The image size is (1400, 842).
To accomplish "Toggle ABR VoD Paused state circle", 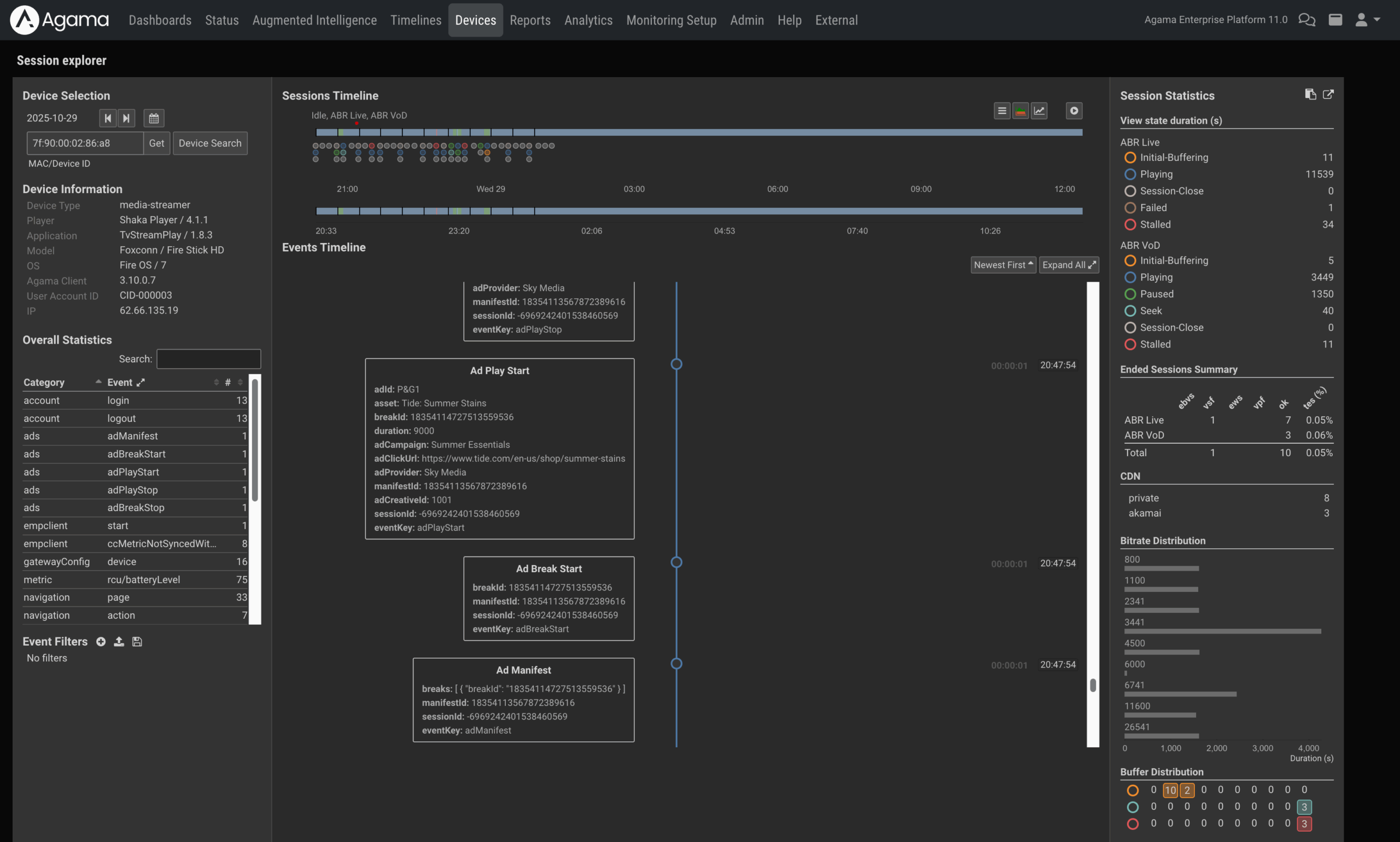I will 1129,294.
